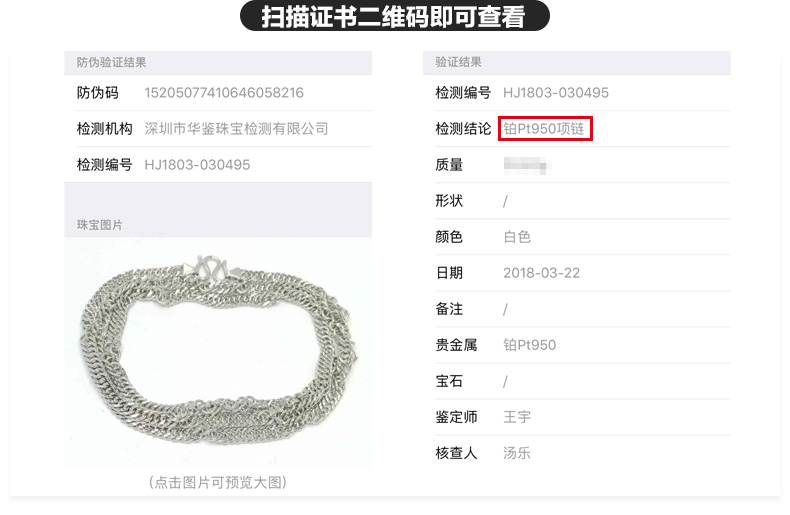Click the date value 2018-03-22
This screenshot has height=515, width=790.
(541, 273)
